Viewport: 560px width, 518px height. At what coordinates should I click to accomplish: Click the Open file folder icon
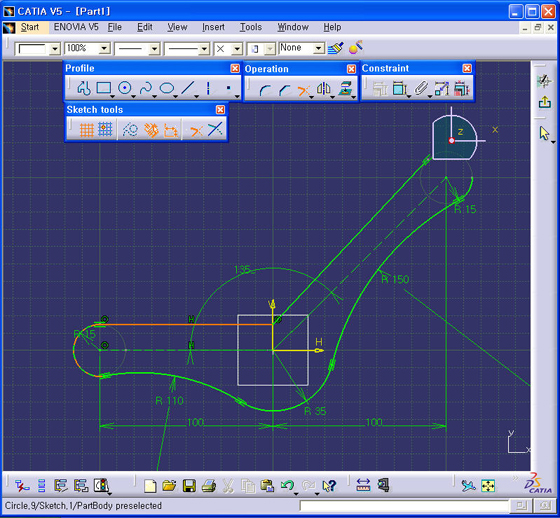pyautogui.click(x=169, y=485)
